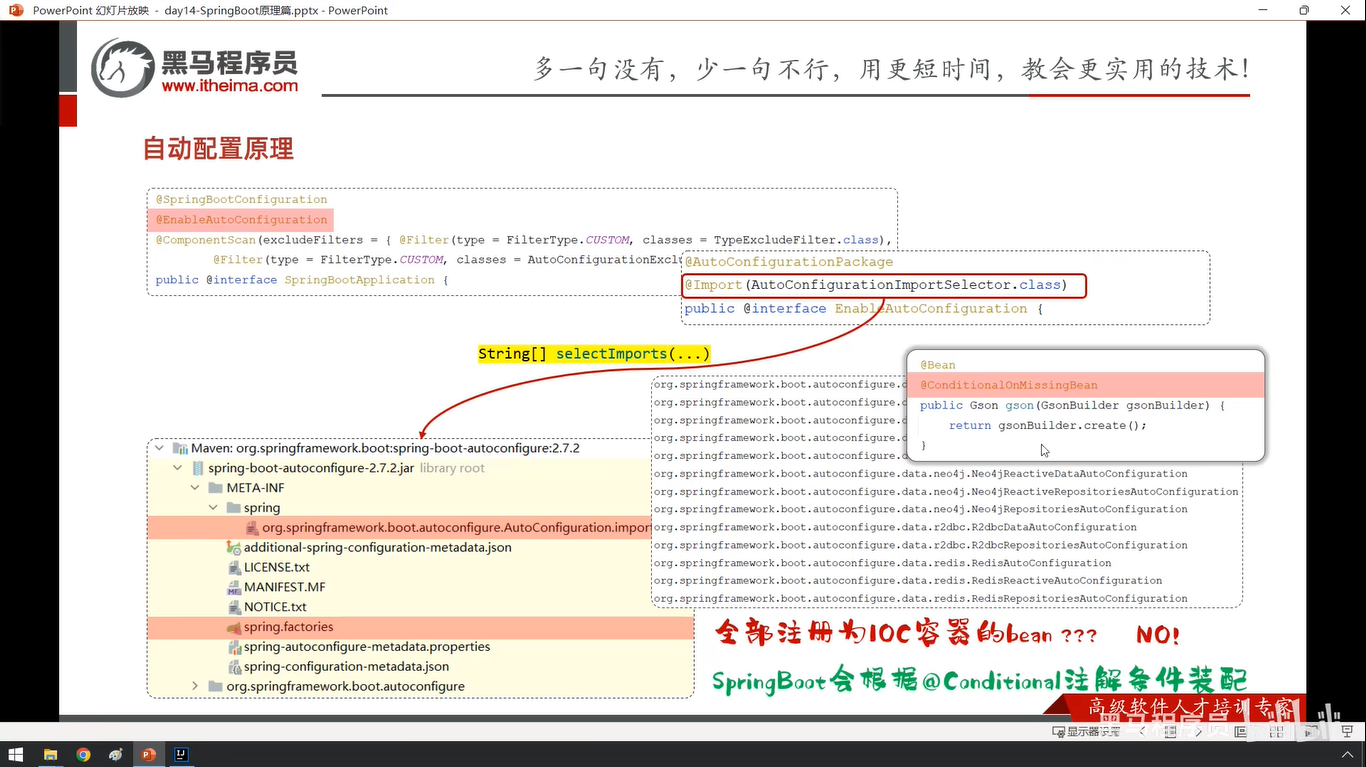Click the jar archive icon
Screen dimensions: 1366x767
pyautogui.click(x=198, y=468)
